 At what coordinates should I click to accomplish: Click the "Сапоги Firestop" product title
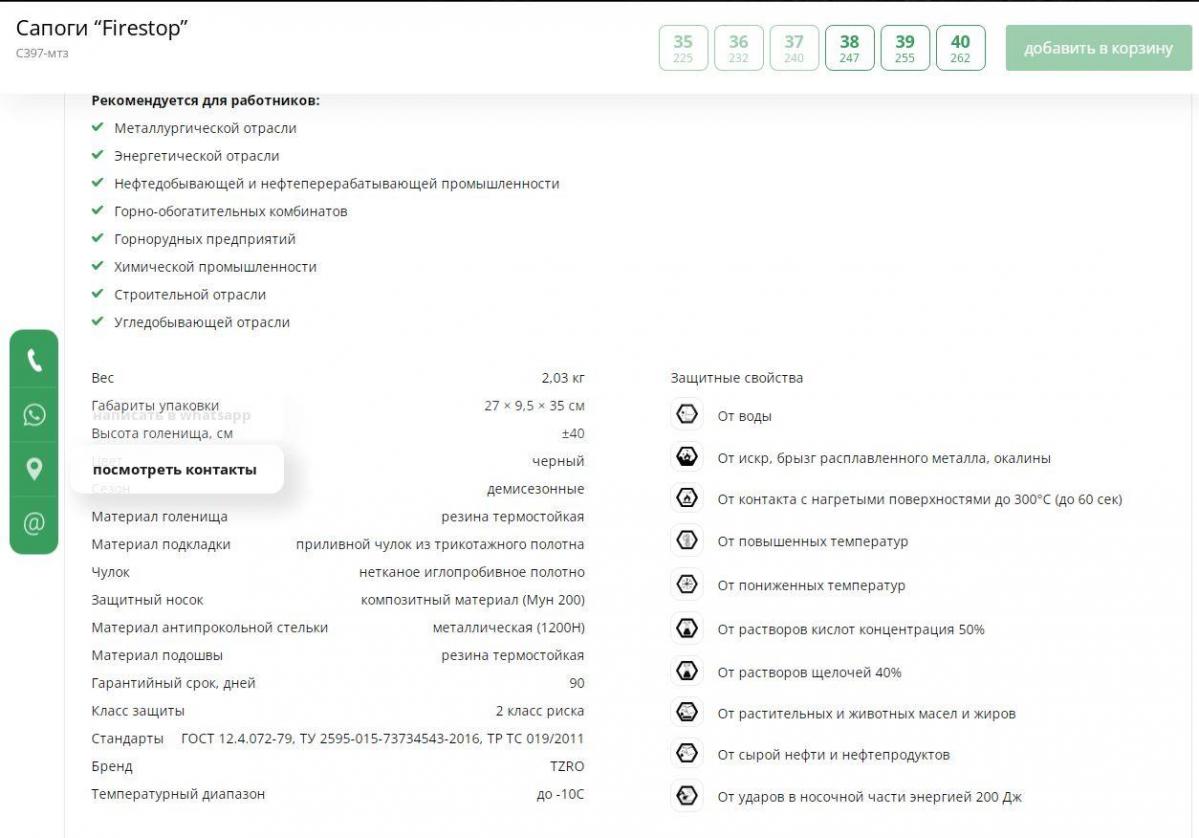point(102,29)
